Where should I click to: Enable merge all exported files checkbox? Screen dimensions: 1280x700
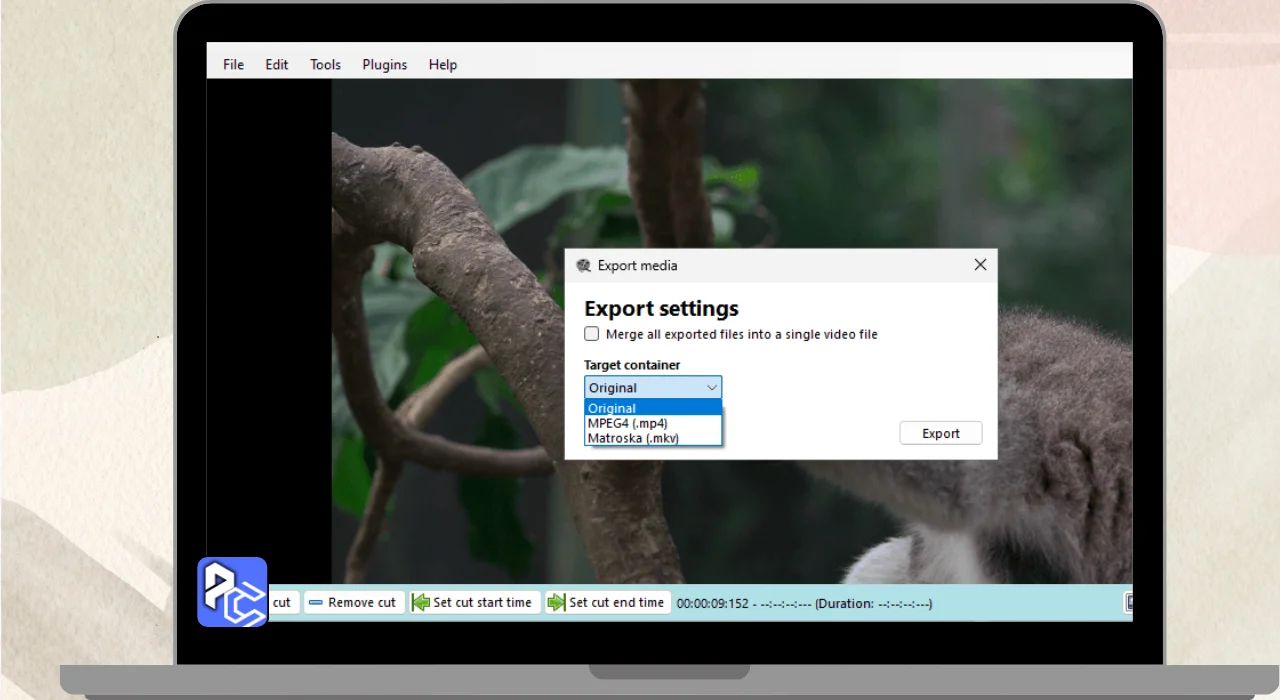[x=592, y=334]
